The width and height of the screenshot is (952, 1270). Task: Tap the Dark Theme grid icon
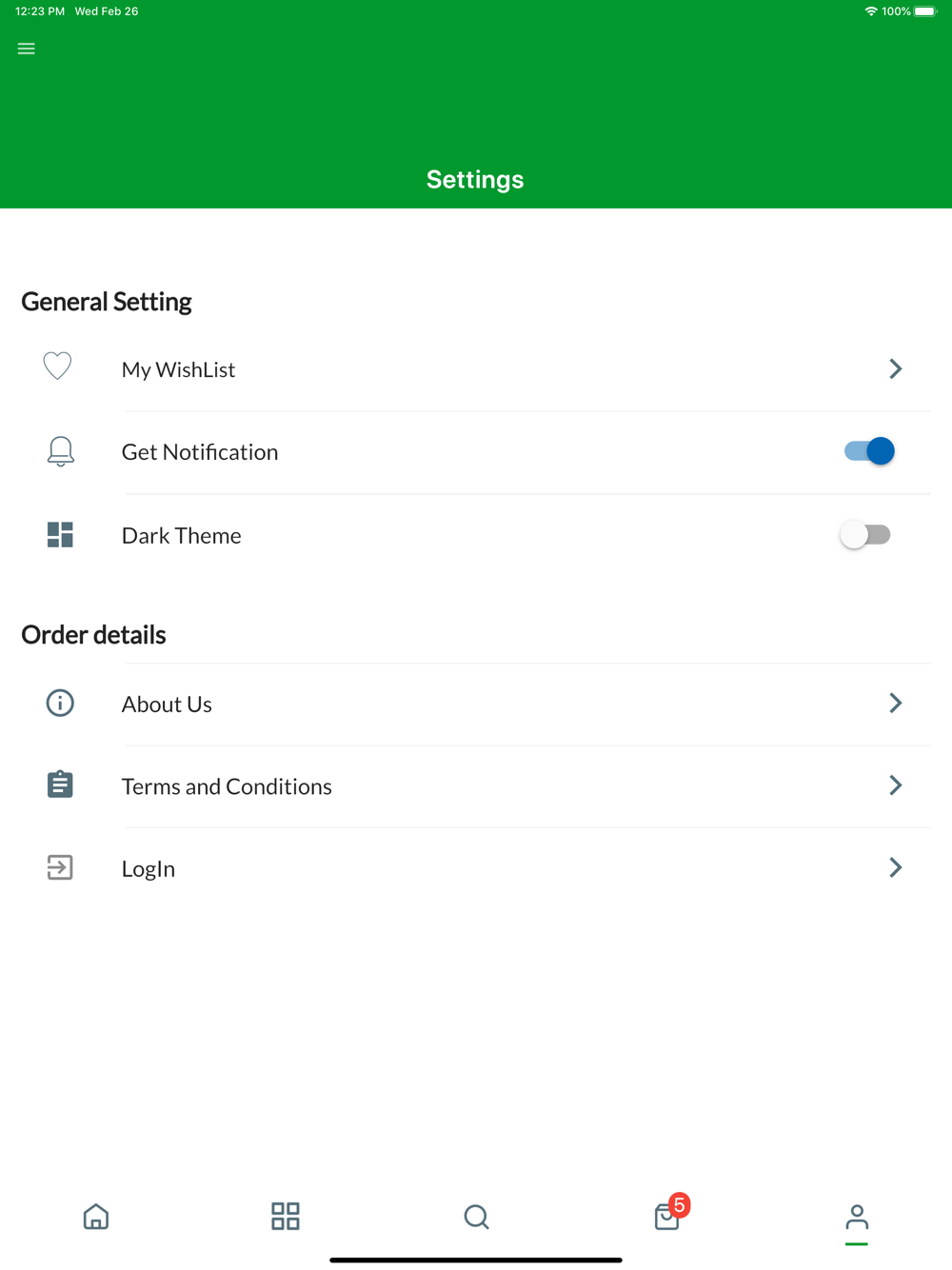pyautogui.click(x=60, y=535)
